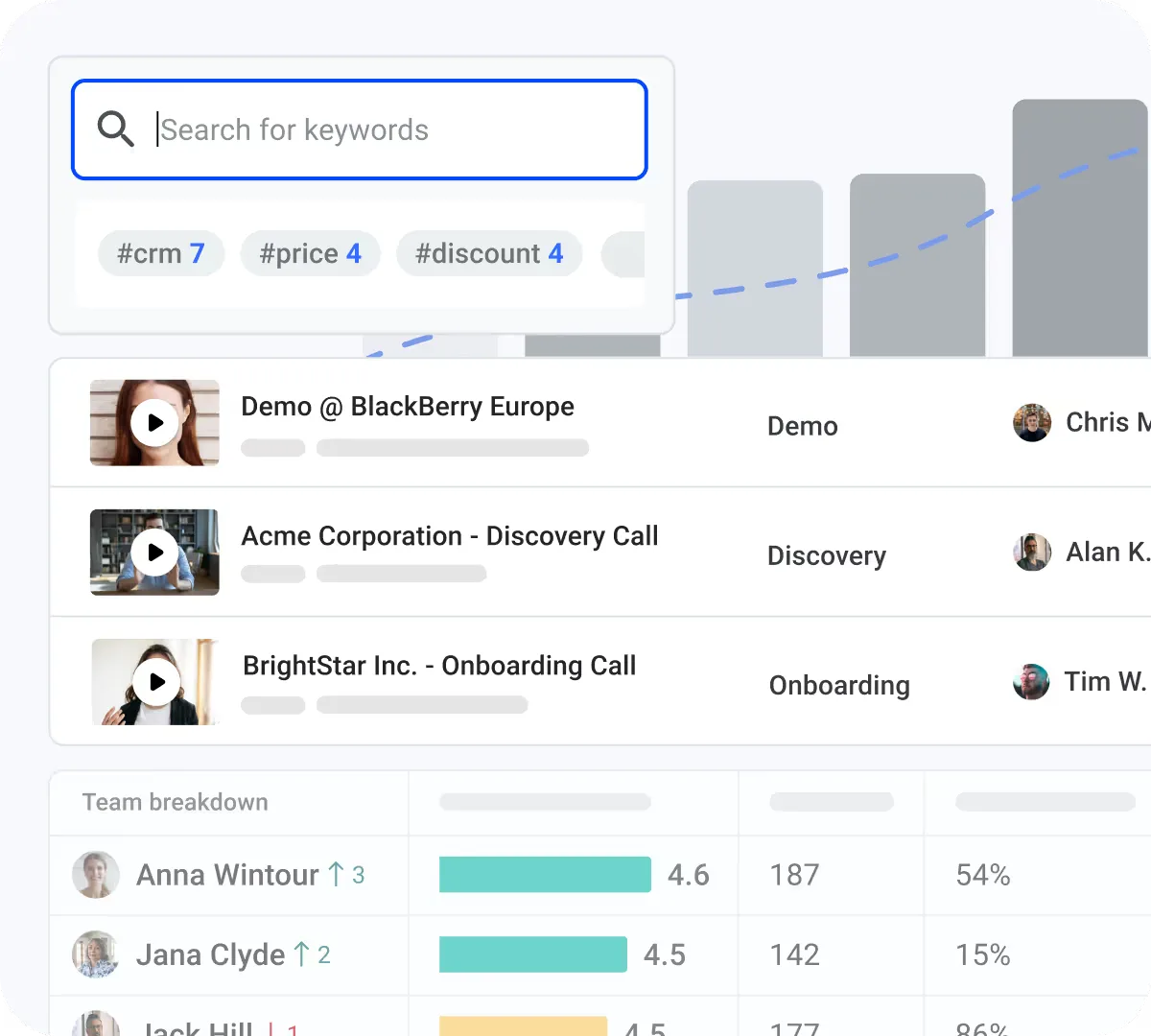Image resolution: width=1151 pixels, height=1036 pixels.
Task: Play the Acme Corporation Discovery Call video
Action: (154, 553)
